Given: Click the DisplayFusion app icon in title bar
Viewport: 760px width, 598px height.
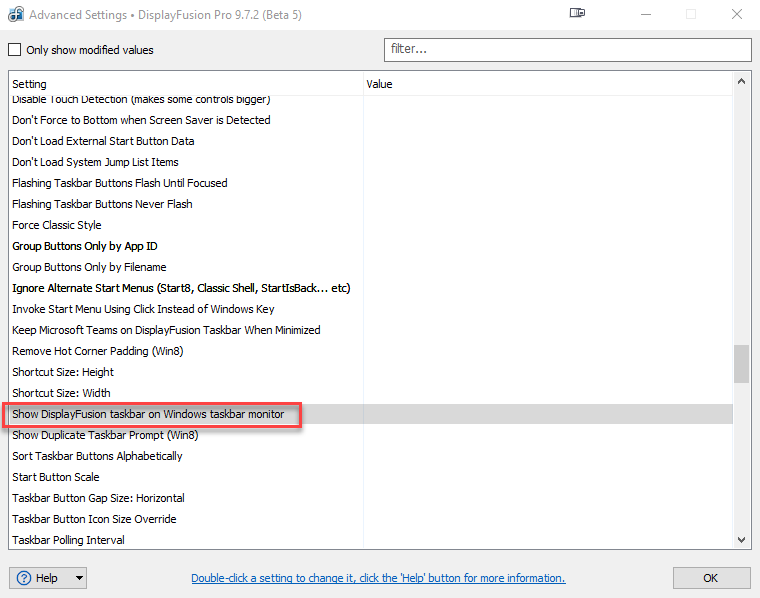Looking at the screenshot, I should coord(14,15).
